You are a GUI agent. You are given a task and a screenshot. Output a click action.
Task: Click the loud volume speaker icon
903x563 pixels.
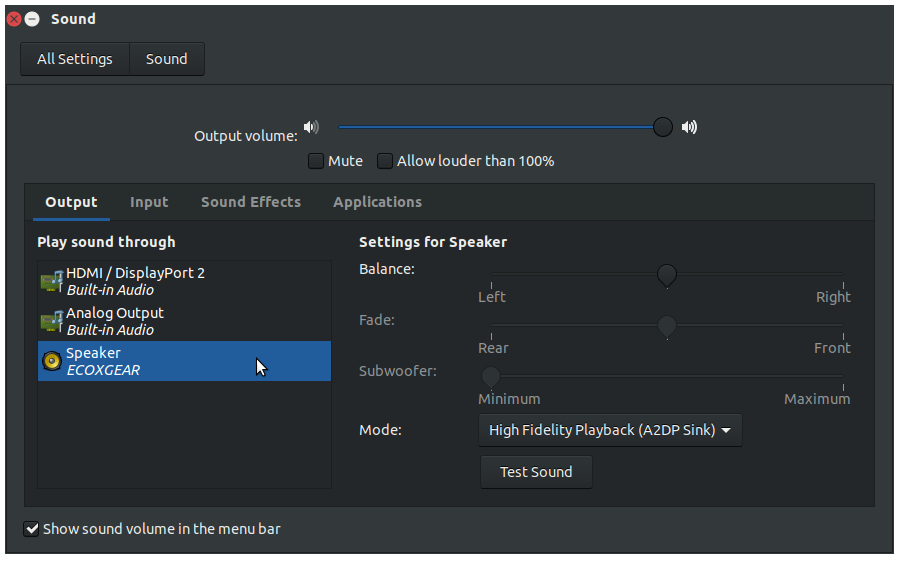point(689,127)
